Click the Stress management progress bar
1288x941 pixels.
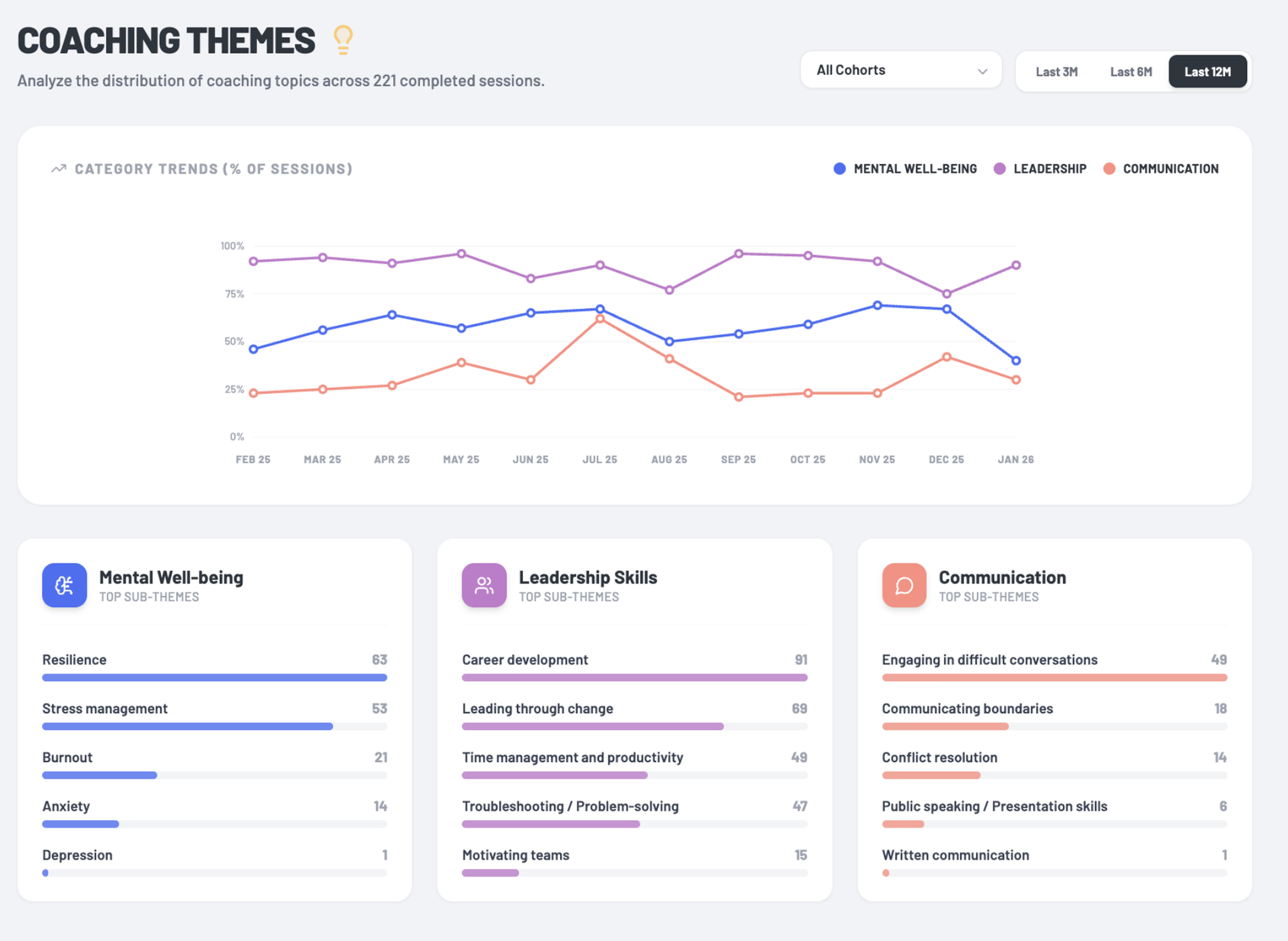pos(188,726)
